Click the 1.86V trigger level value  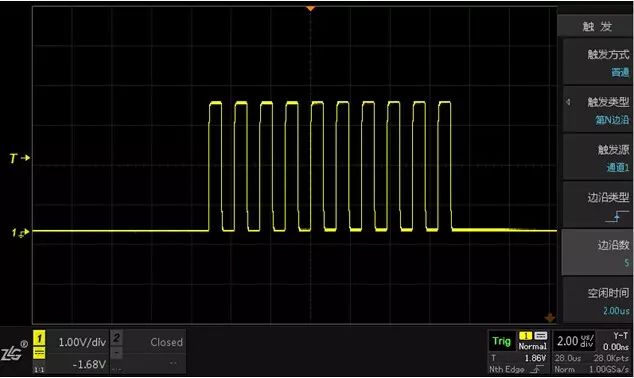(x=535, y=358)
